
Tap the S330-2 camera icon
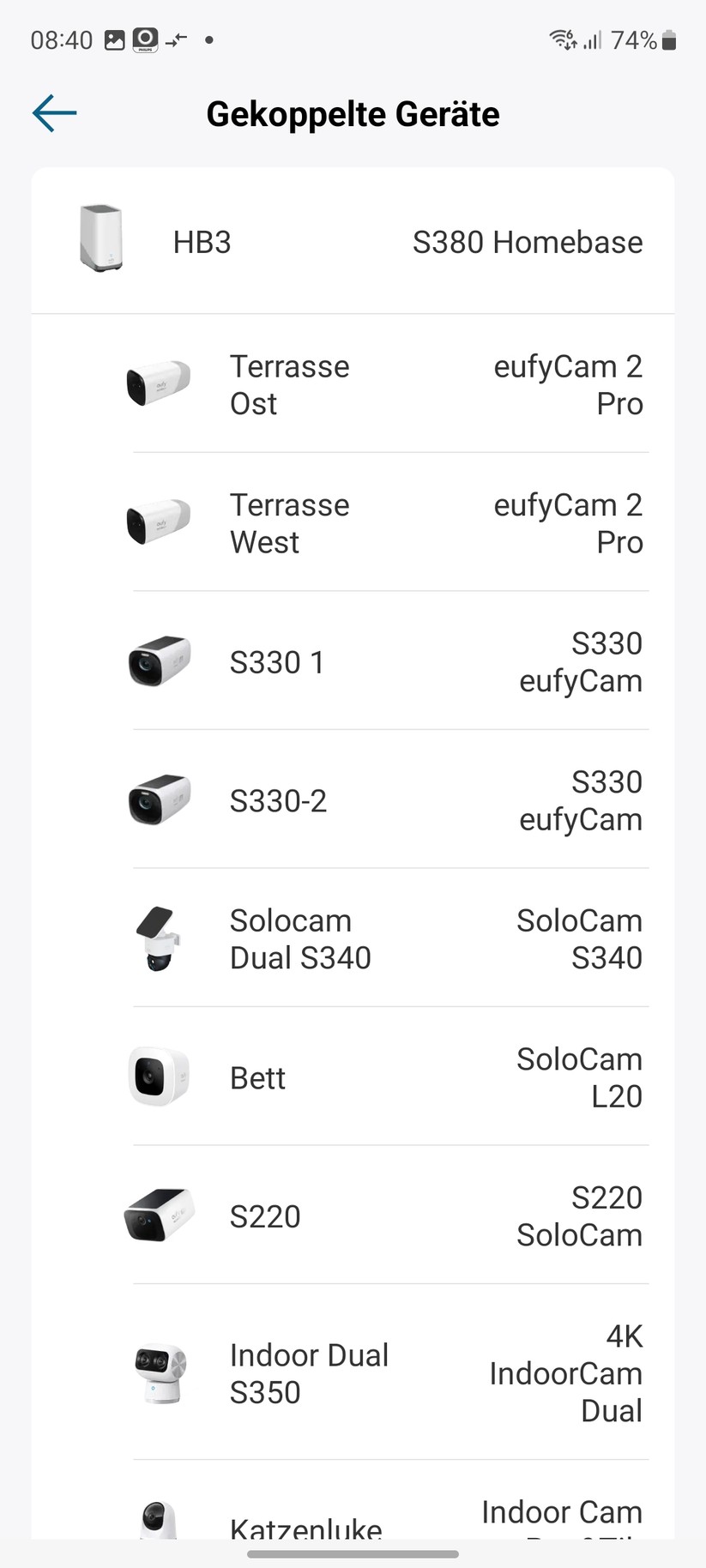pos(160,799)
